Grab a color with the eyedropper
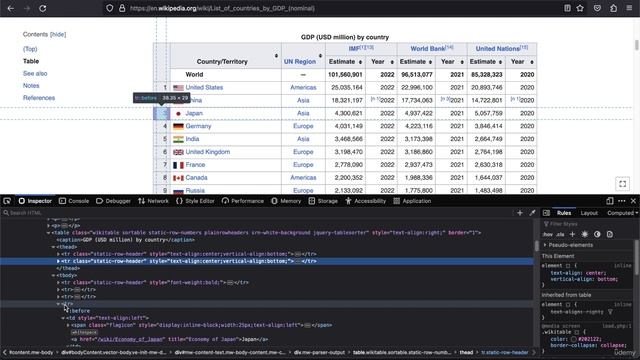640x360 pixels. click(x=532, y=213)
